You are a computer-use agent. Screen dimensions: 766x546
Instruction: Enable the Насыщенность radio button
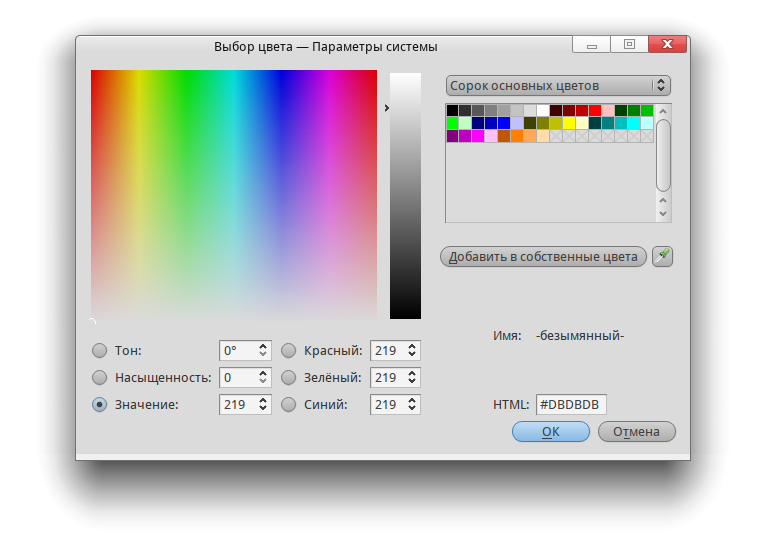pos(99,378)
